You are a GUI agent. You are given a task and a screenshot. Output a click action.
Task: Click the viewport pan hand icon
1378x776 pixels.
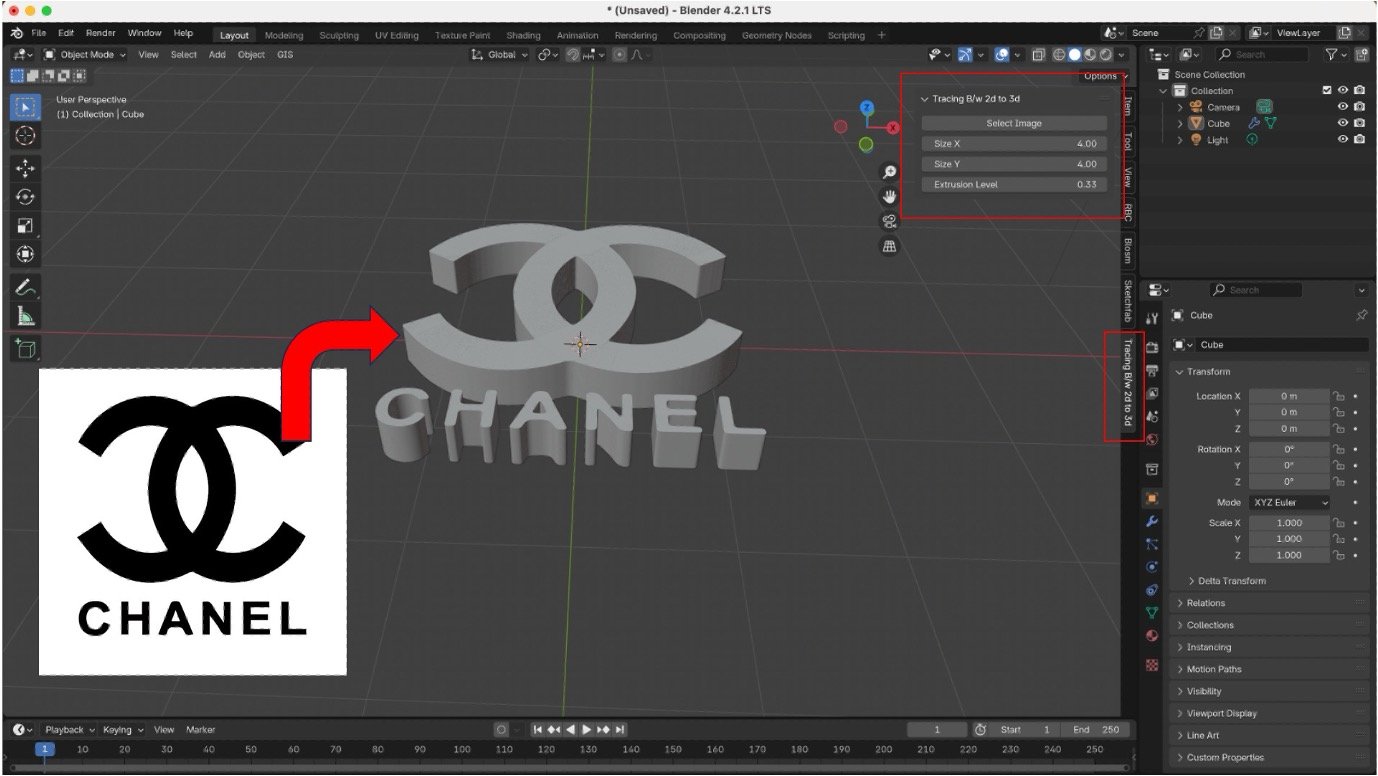(x=889, y=196)
